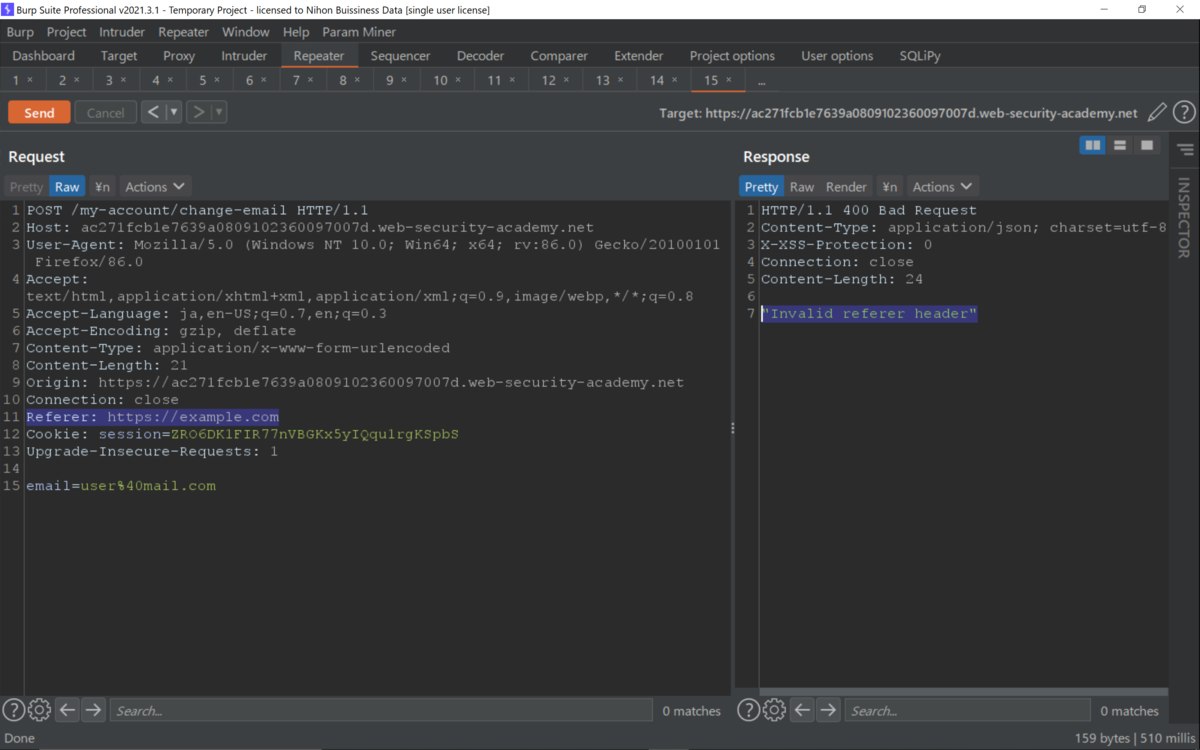Switch to the Decoder tab

click(x=480, y=56)
